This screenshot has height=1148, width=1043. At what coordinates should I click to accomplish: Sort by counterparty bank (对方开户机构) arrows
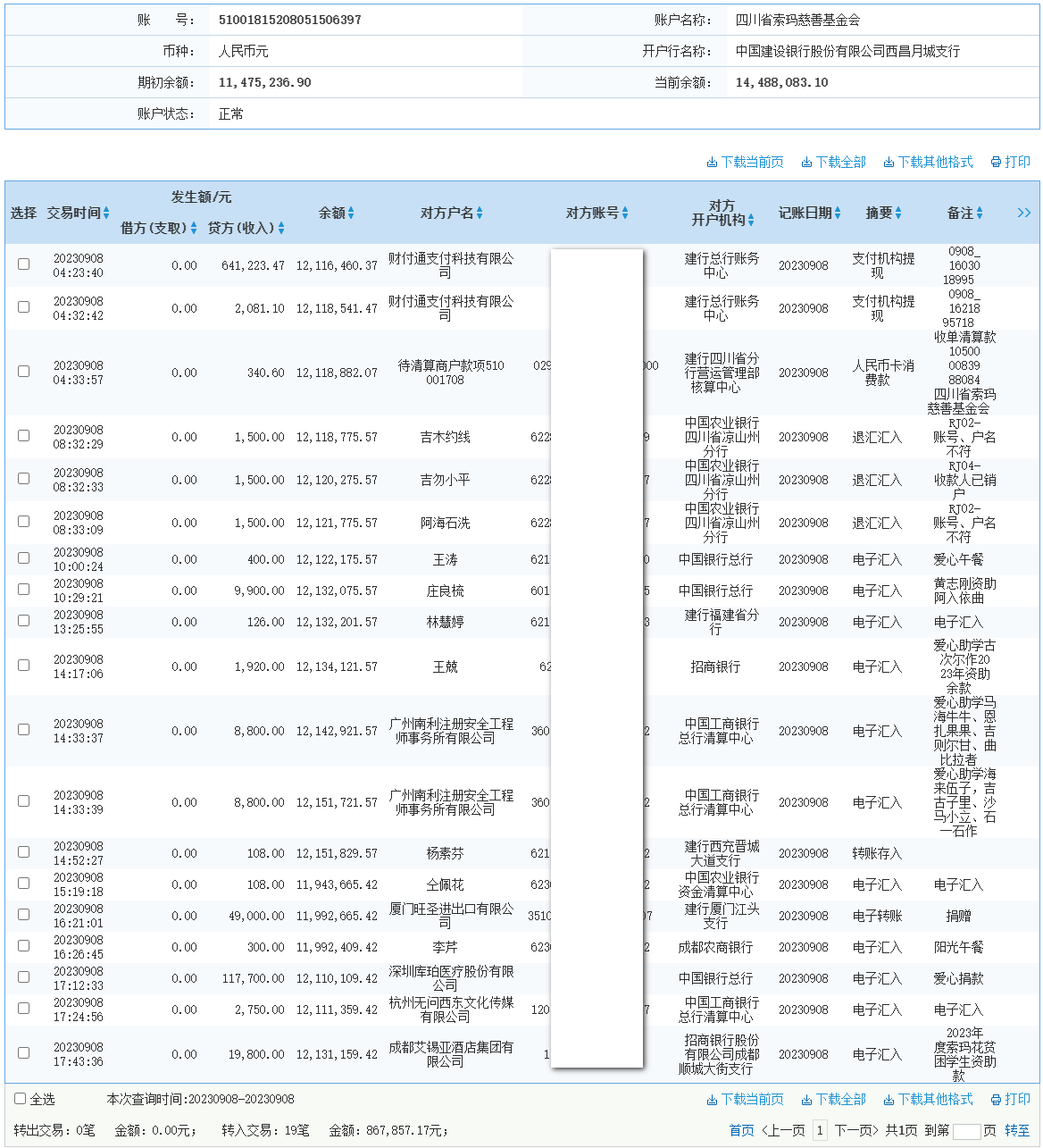(x=751, y=220)
